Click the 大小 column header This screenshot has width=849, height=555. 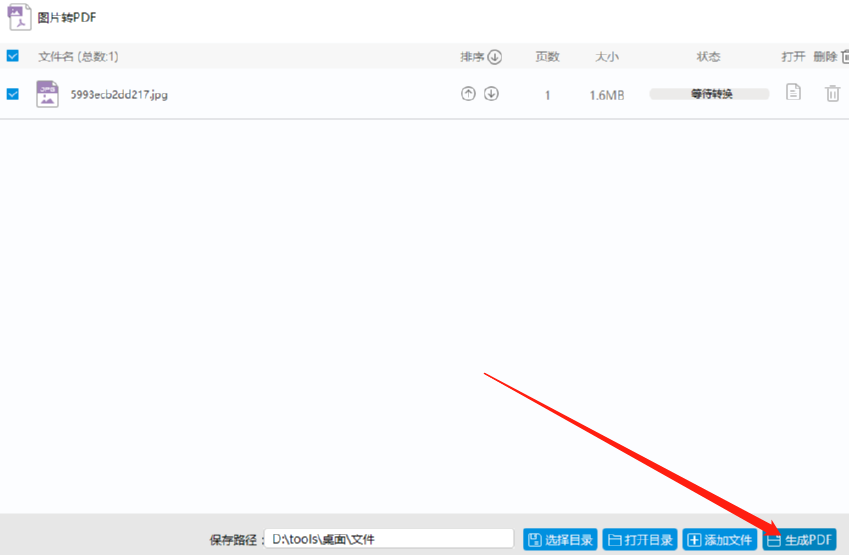tap(607, 56)
